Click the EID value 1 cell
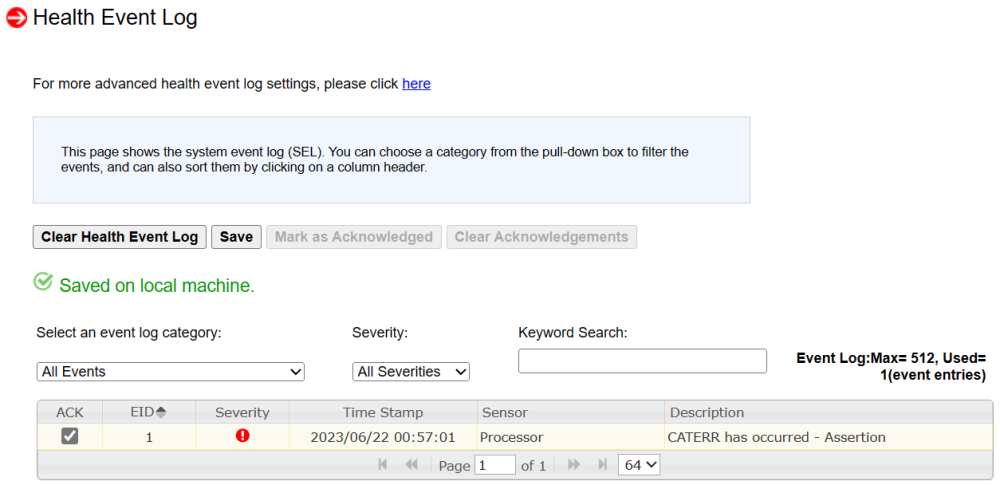This screenshot has width=1000, height=485. 149,437
